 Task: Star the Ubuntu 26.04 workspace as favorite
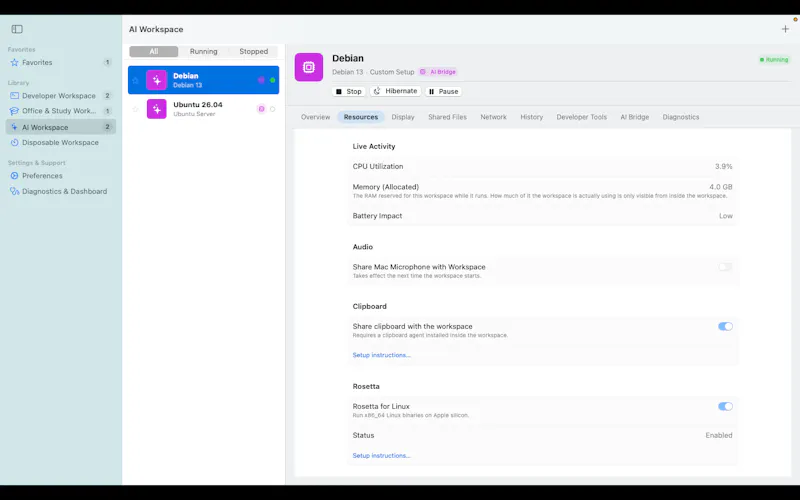click(x=135, y=109)
